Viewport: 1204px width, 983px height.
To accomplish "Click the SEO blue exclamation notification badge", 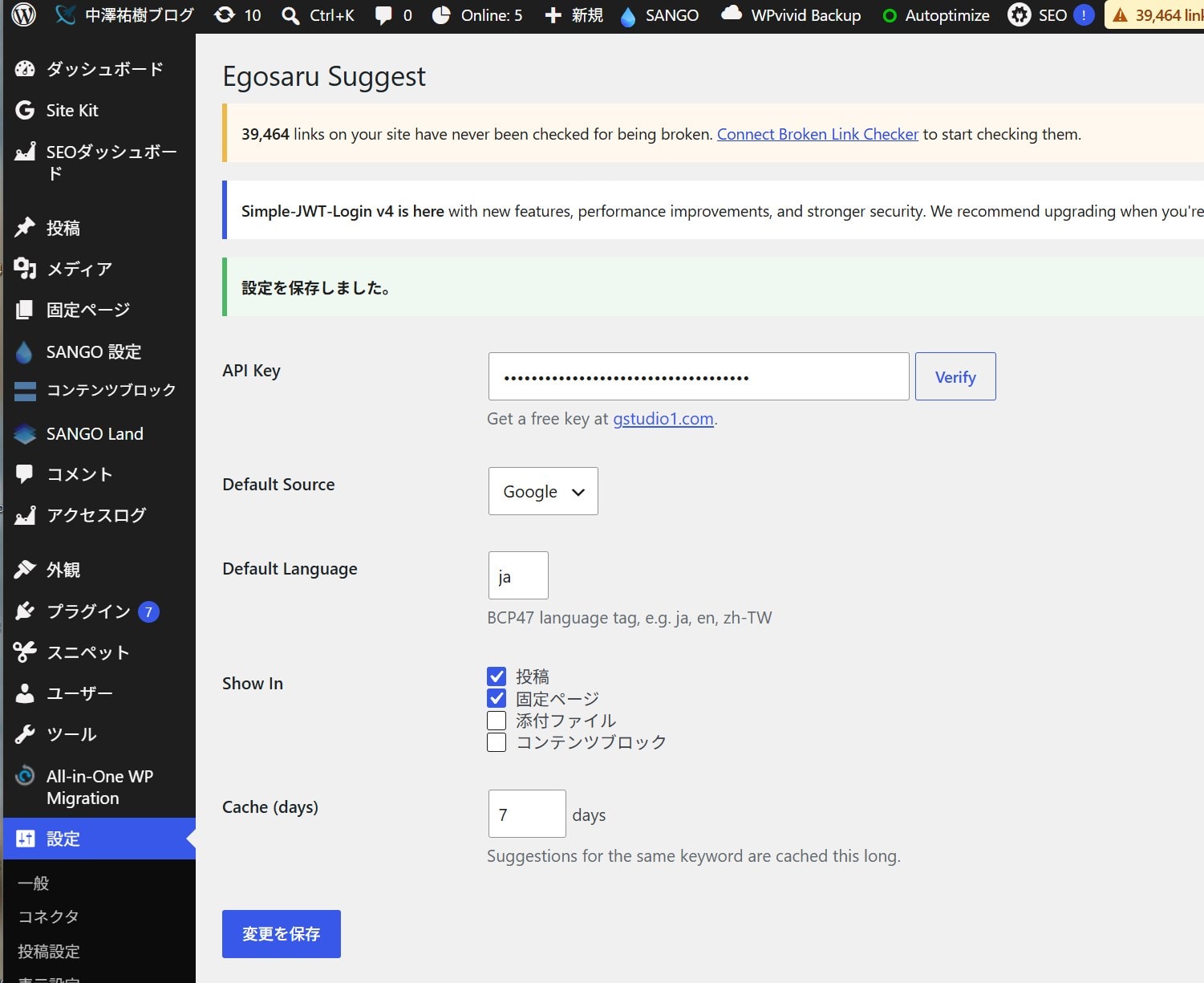I will [1084, 15].
